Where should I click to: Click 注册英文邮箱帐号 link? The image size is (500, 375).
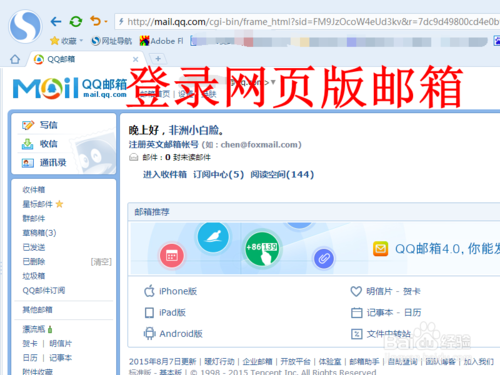164,145
